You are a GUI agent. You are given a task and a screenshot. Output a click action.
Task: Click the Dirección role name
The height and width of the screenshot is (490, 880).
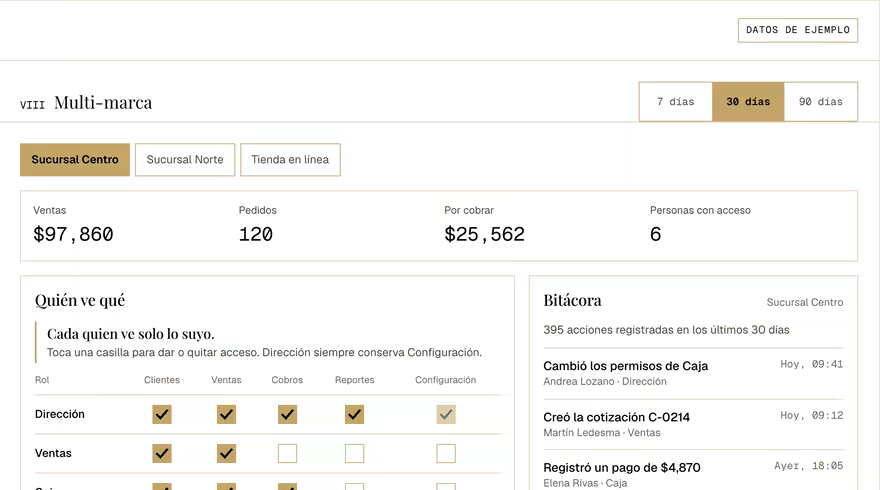tap(59, 414)
